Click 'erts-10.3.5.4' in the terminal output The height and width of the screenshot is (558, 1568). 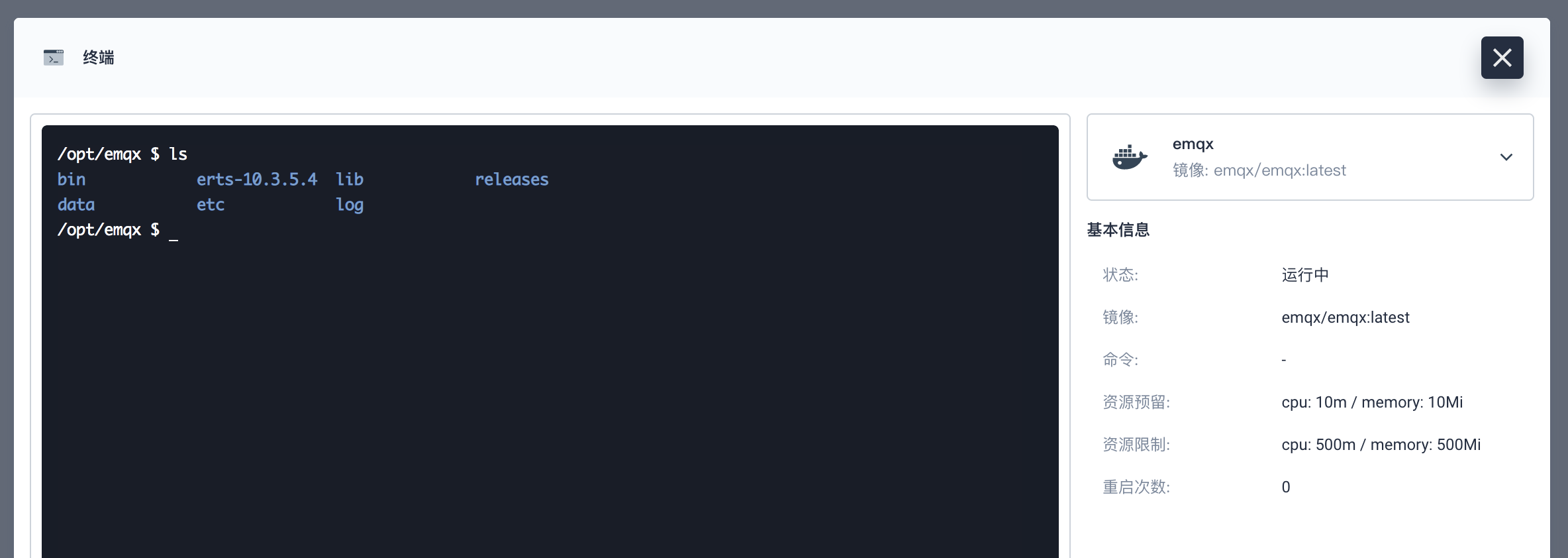click(x=257, y=180)
